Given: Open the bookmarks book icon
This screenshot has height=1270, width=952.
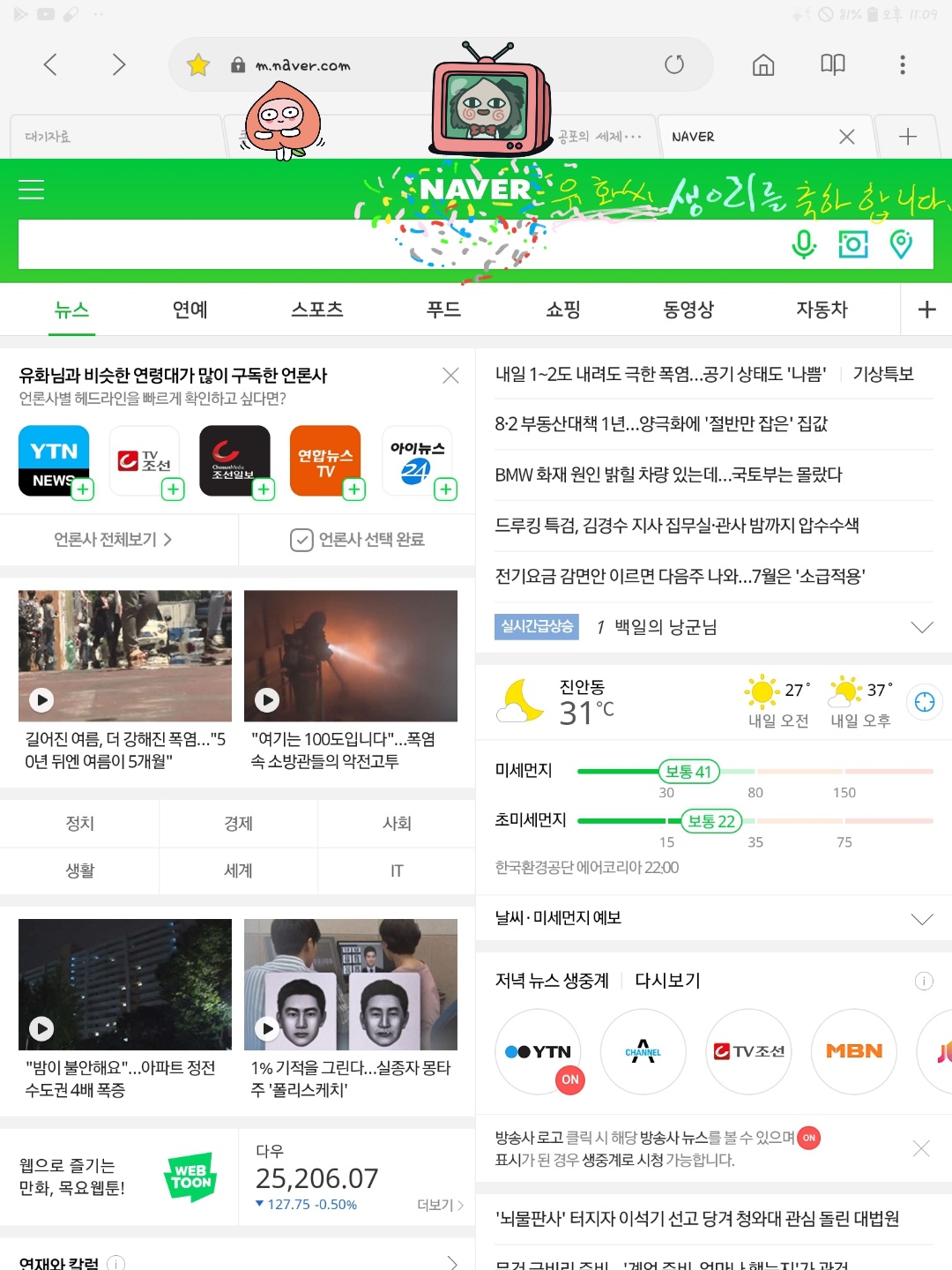Looking at the screenshot, I should (833, 64).
